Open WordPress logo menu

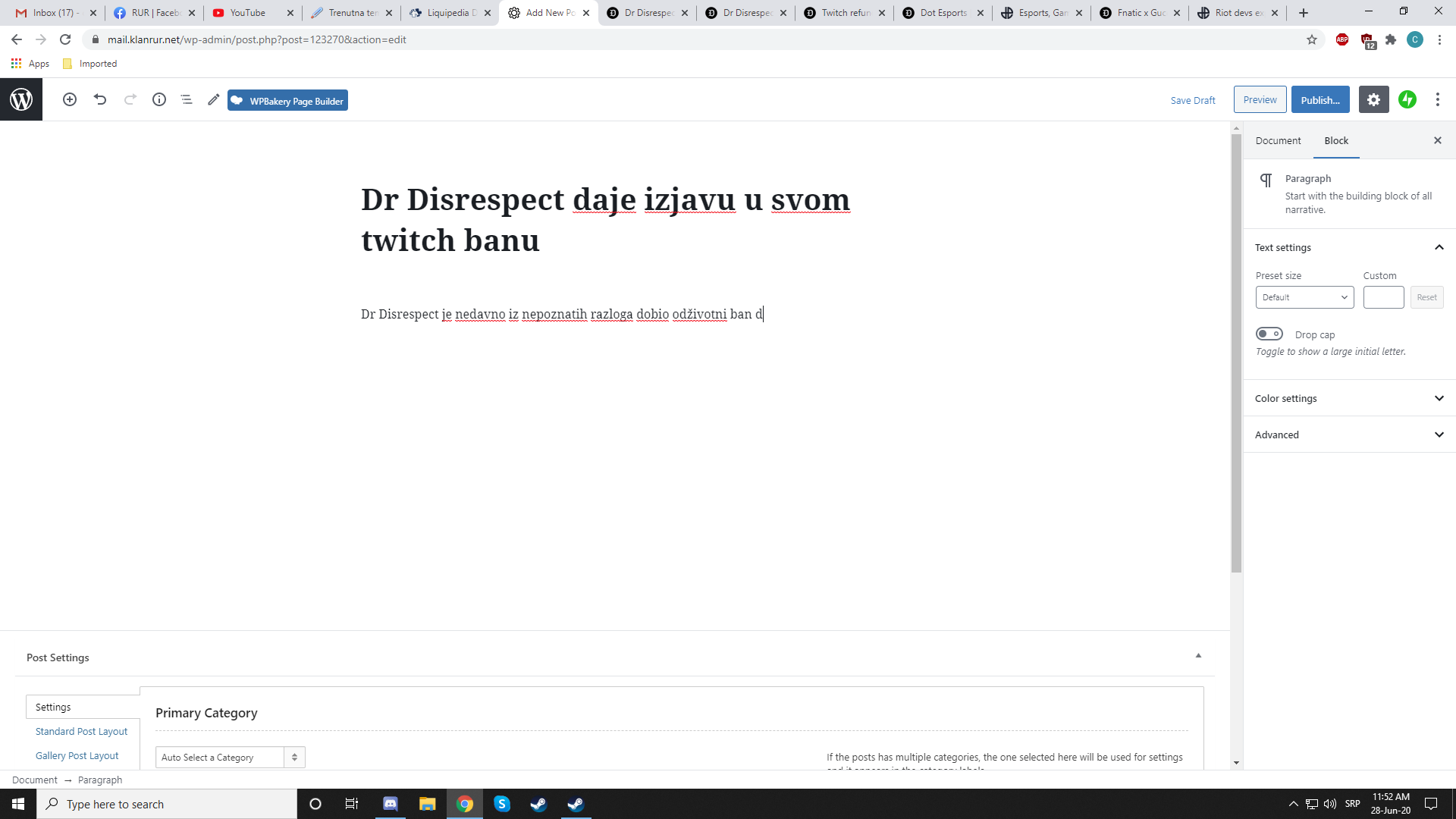[21, 99]
